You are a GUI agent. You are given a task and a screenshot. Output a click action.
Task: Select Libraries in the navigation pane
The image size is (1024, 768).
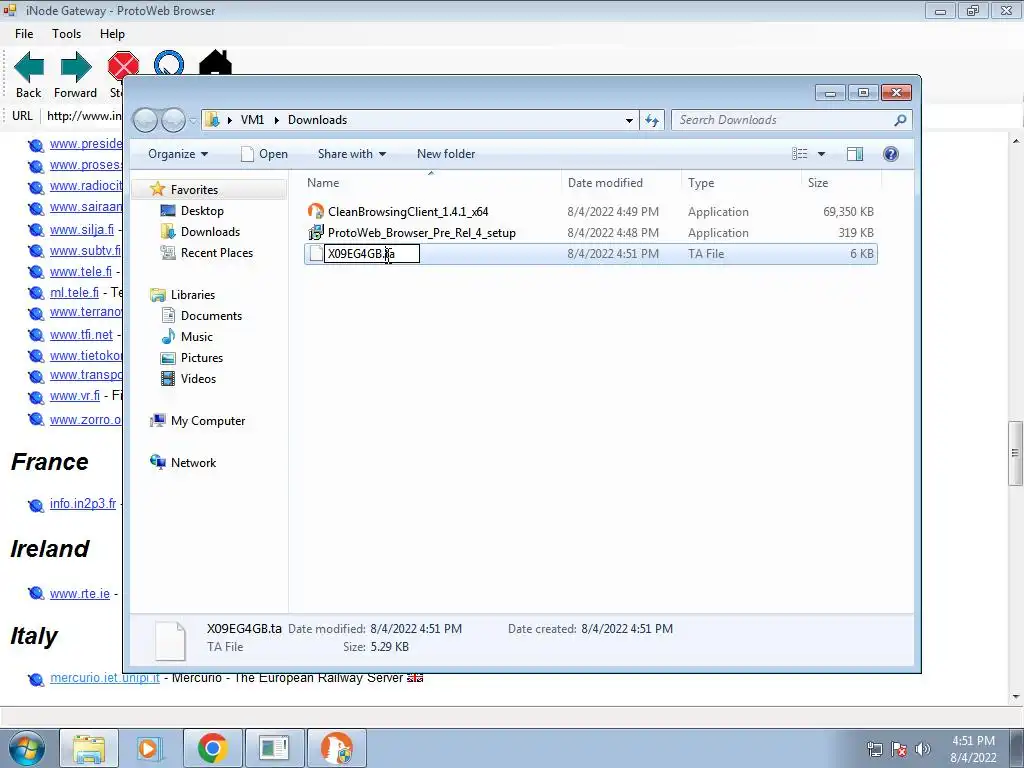(193, 295)
